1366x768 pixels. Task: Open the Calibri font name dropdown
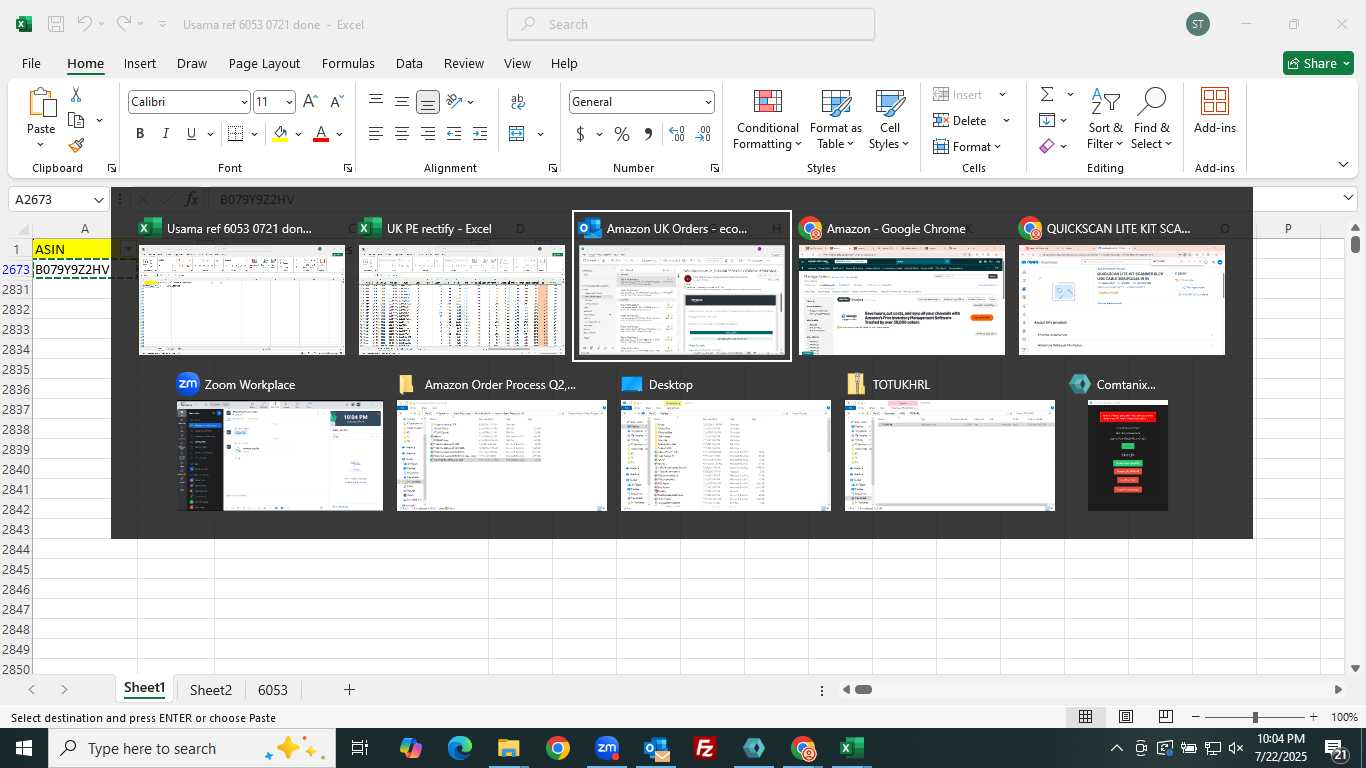(244, 102)
